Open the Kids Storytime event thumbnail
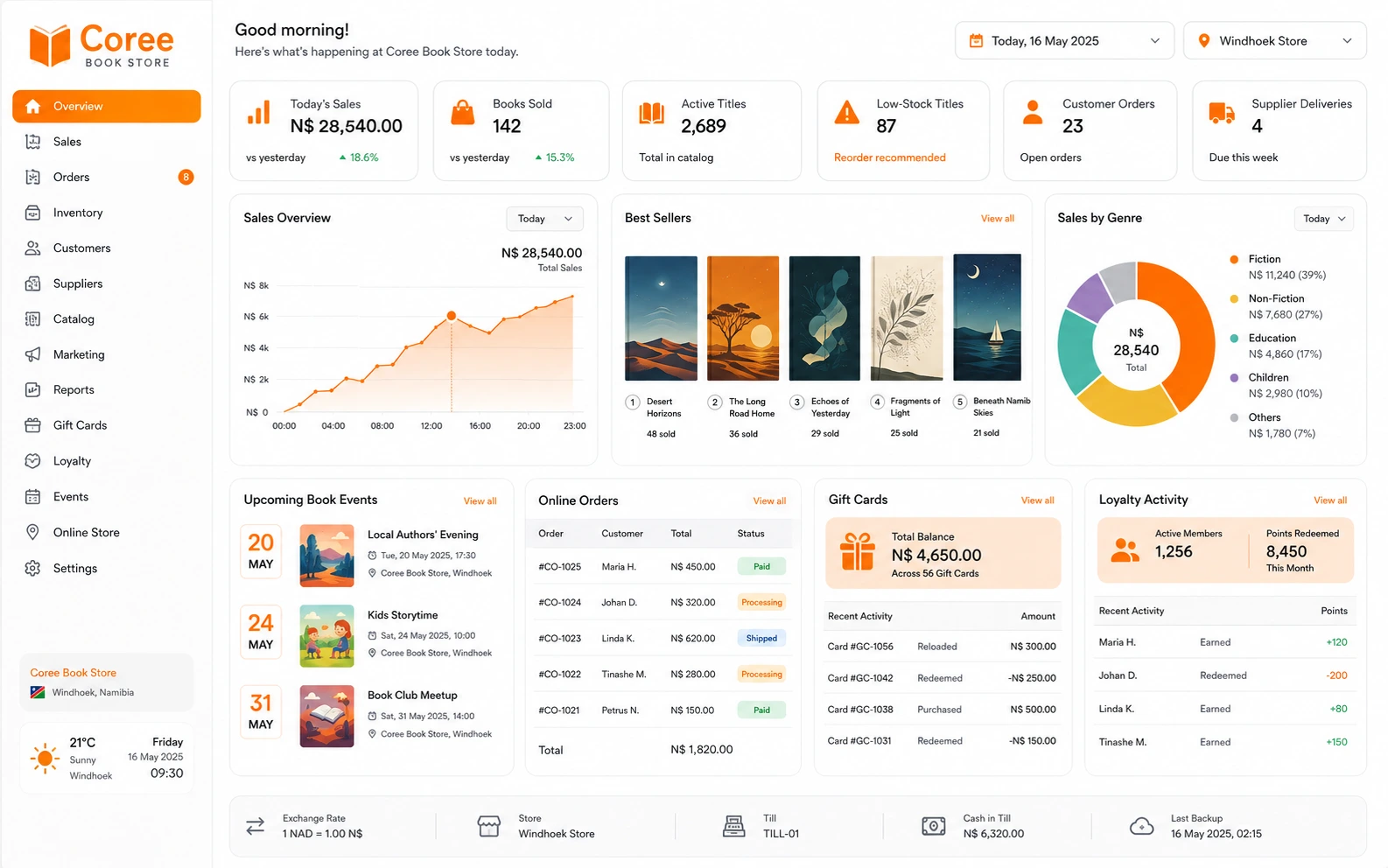 click(x=327, y=636)
